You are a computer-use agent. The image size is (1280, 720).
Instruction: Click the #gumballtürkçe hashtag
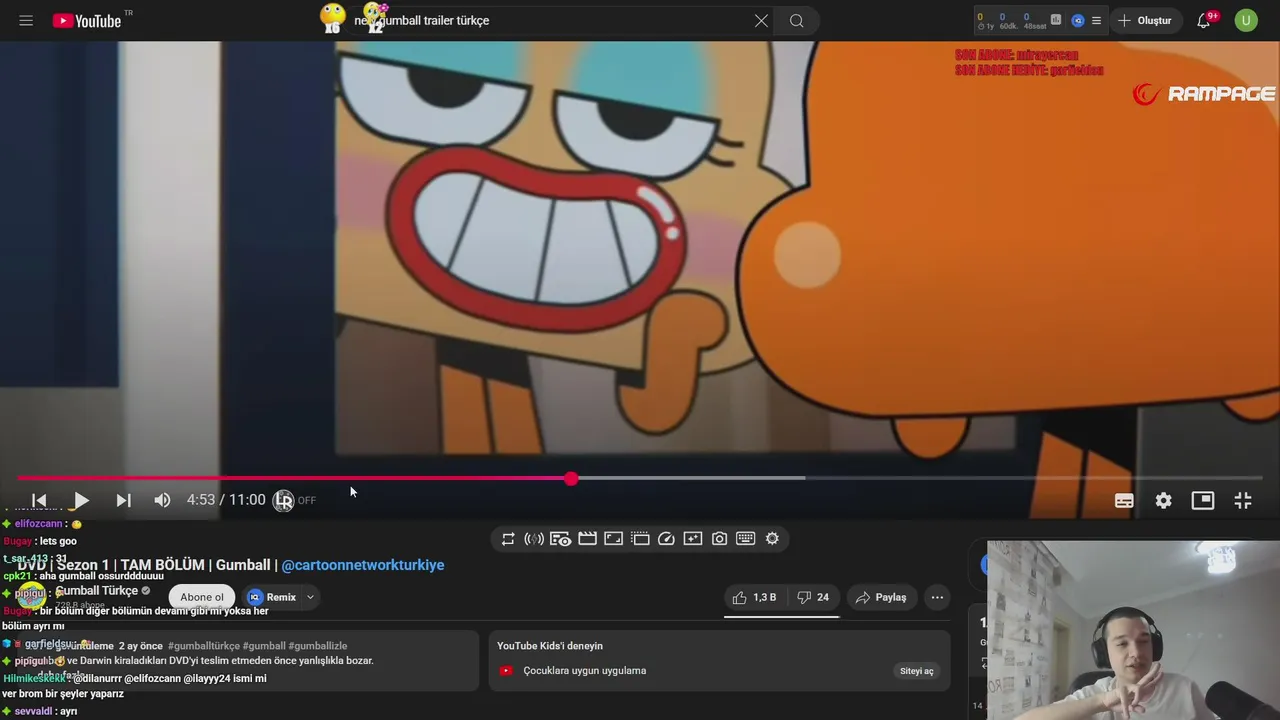(x=204, y=646)
